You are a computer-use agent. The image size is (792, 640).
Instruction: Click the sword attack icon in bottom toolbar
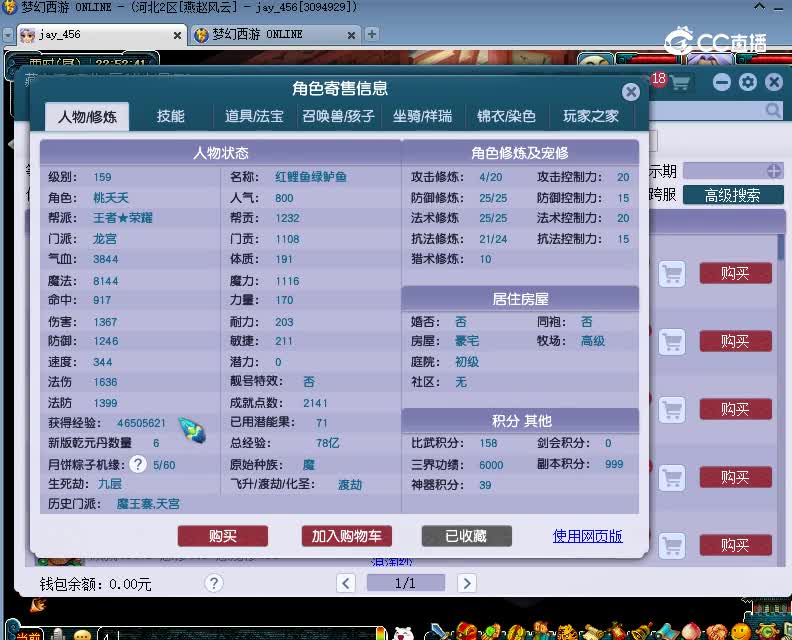click(438, 632)
